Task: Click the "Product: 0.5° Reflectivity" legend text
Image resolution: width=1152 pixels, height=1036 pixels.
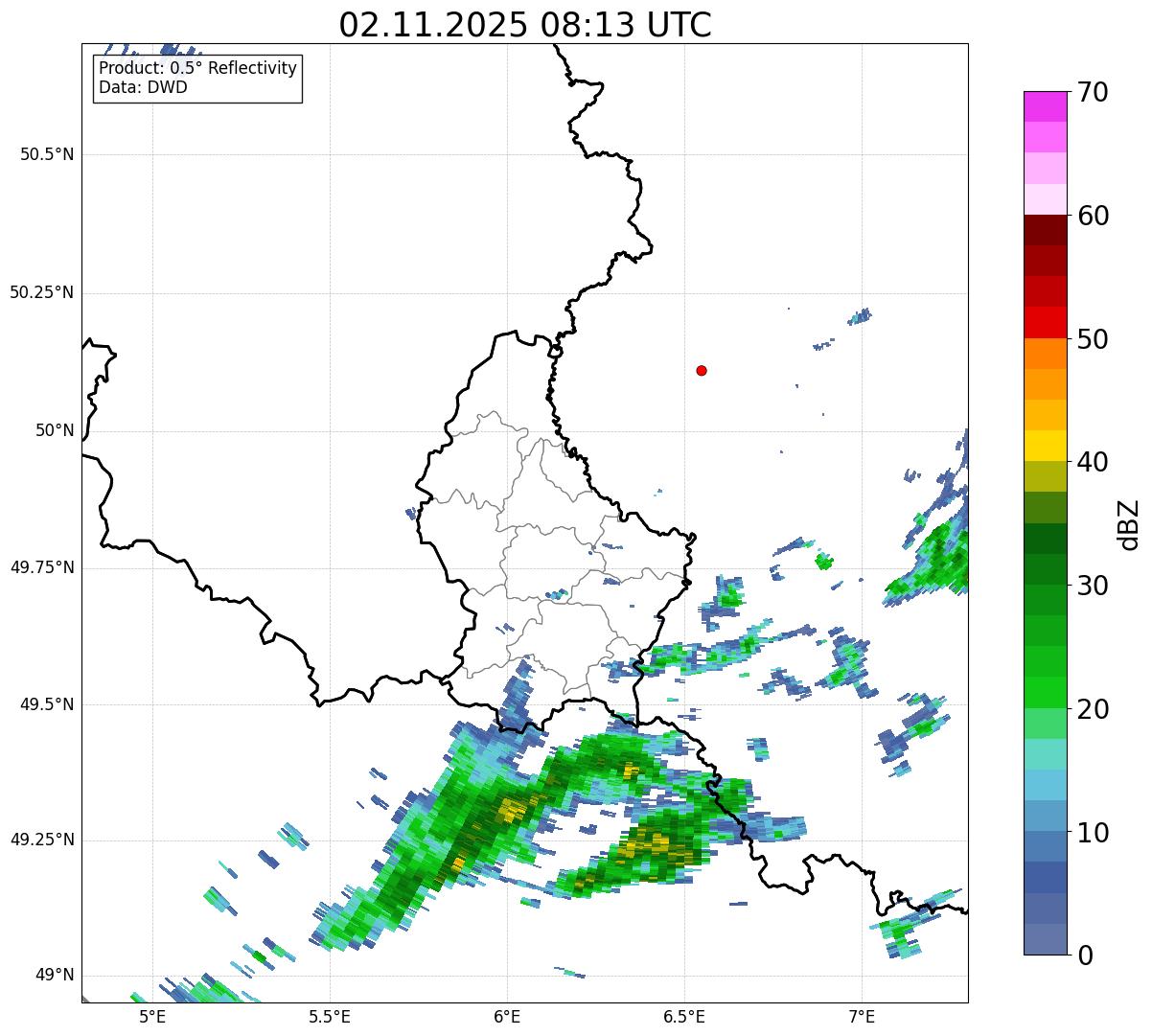Action: coord(198,69)
